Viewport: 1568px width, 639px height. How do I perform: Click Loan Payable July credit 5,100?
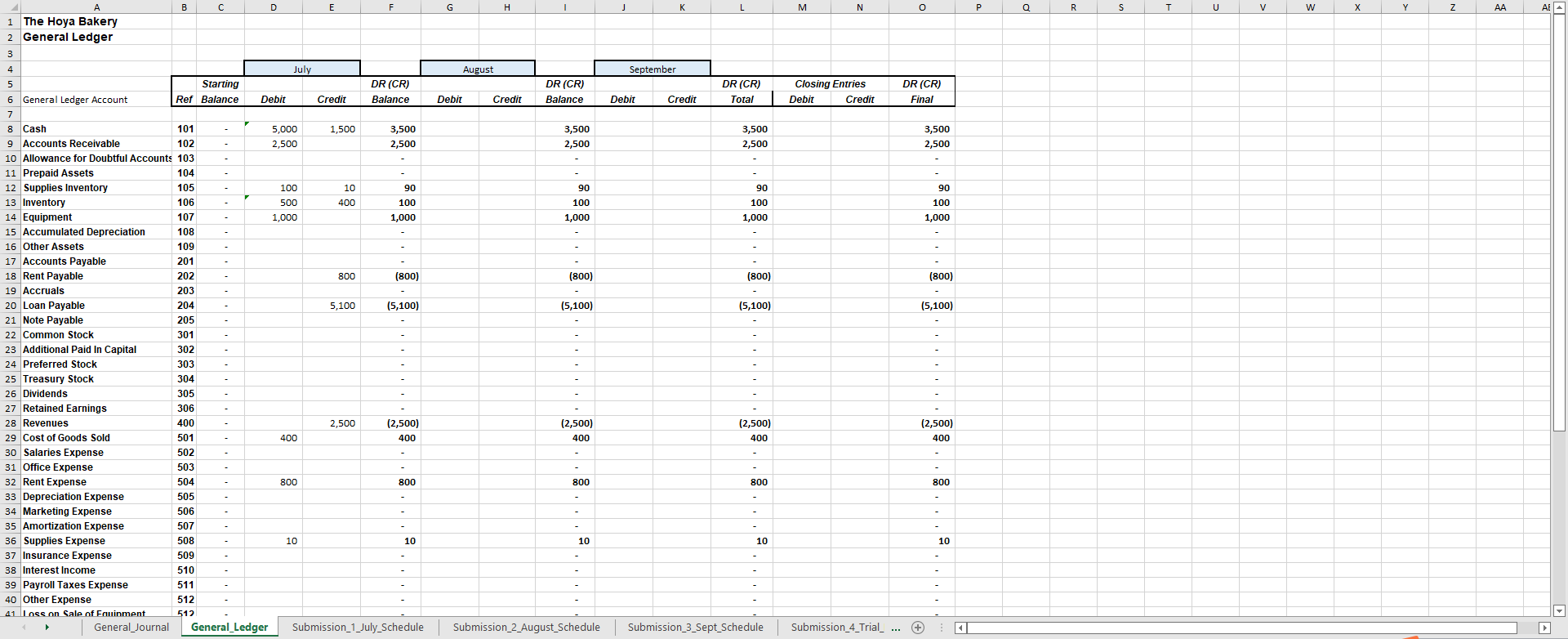pyautogui.click(x=332, y=306)
